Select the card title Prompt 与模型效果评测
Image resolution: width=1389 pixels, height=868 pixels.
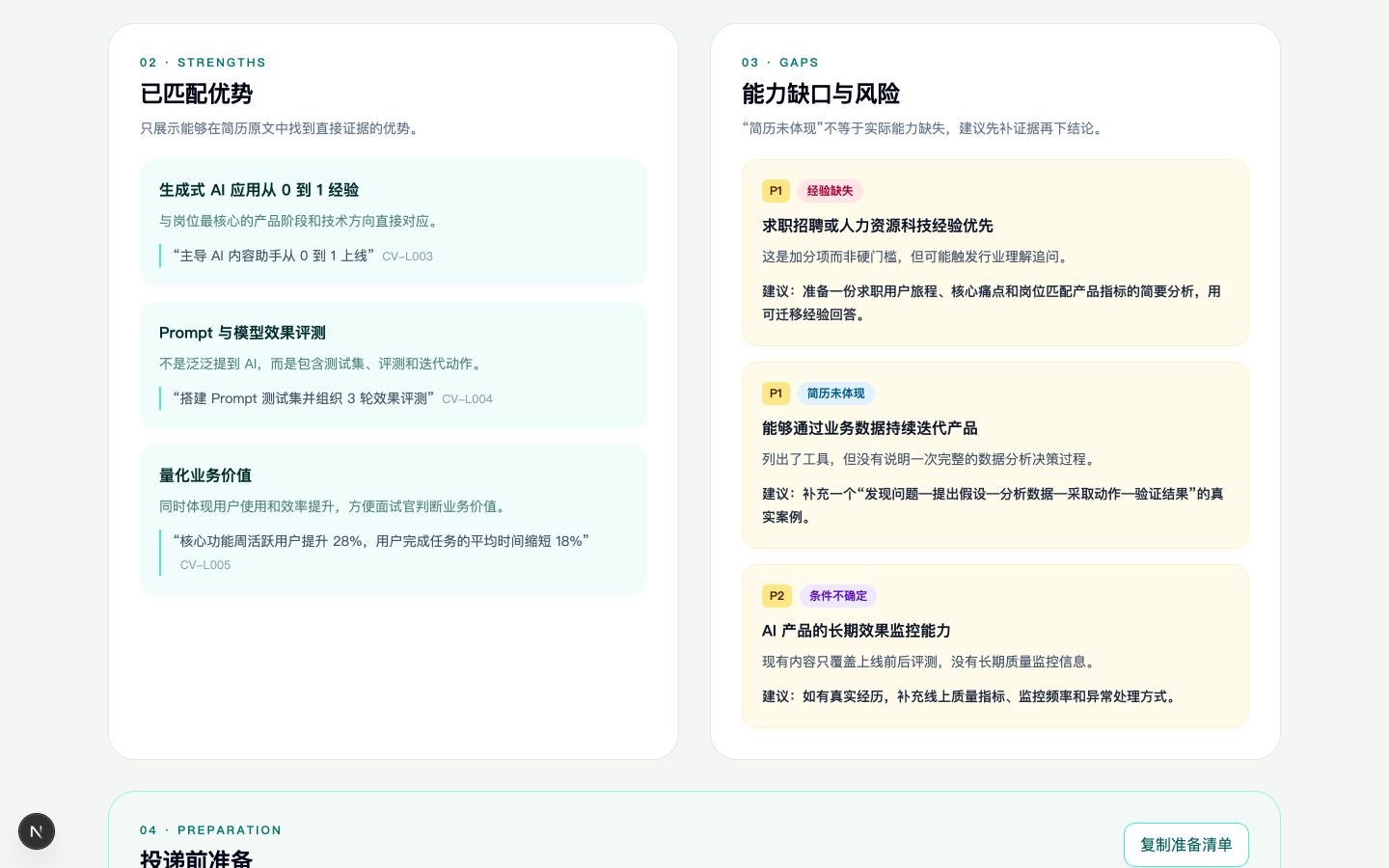[x=242, y=333]
